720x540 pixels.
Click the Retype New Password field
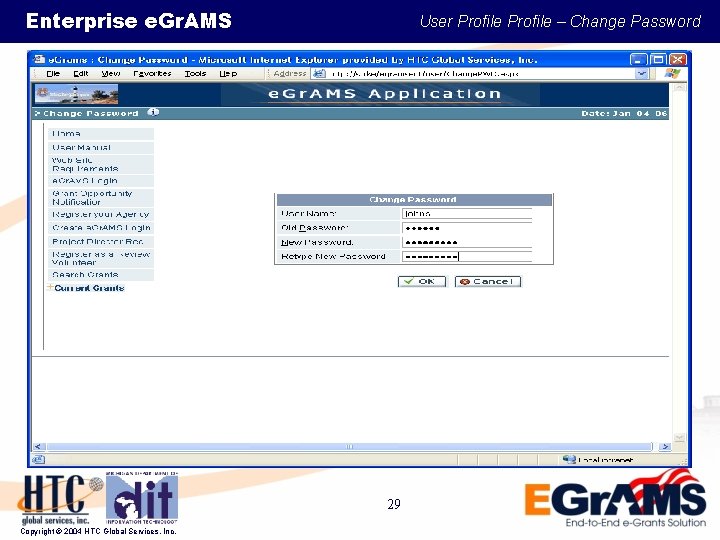click(x=467, y=256)
